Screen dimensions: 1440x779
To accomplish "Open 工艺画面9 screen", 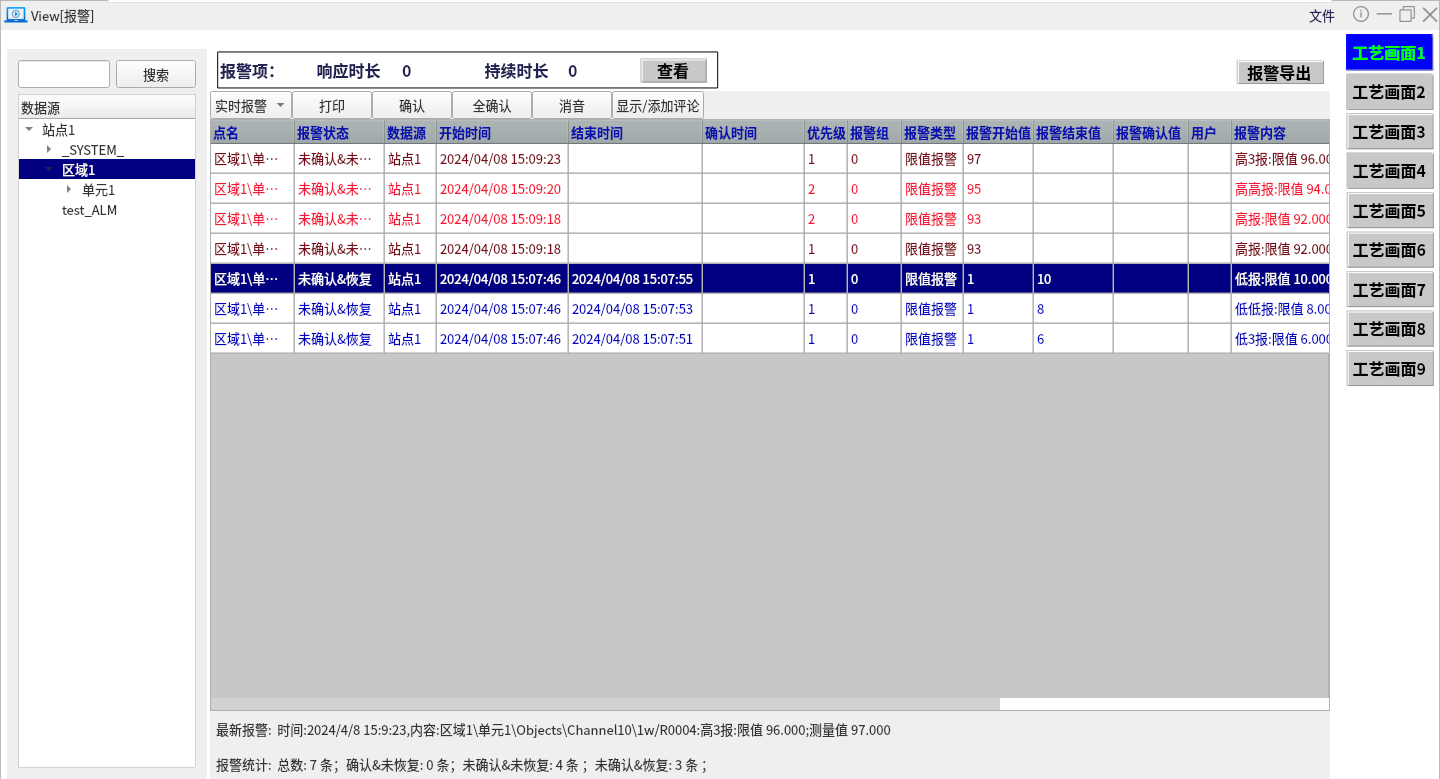I will point(1389,369).
